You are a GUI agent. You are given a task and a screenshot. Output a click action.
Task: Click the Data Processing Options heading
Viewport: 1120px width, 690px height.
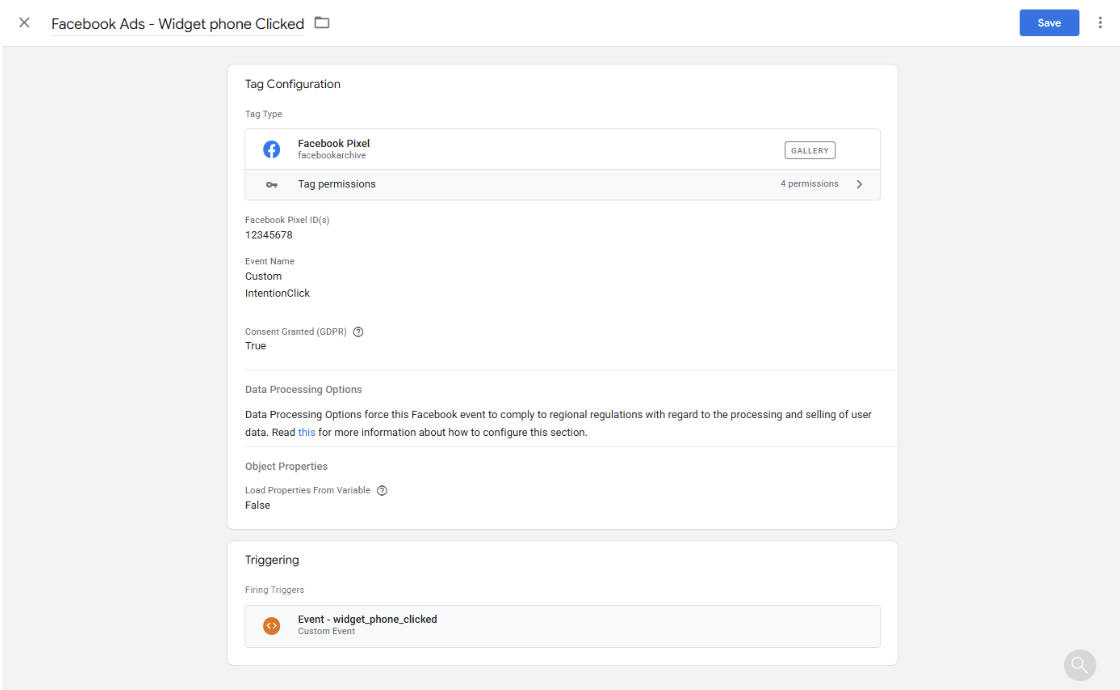click(x=304, y=389)
